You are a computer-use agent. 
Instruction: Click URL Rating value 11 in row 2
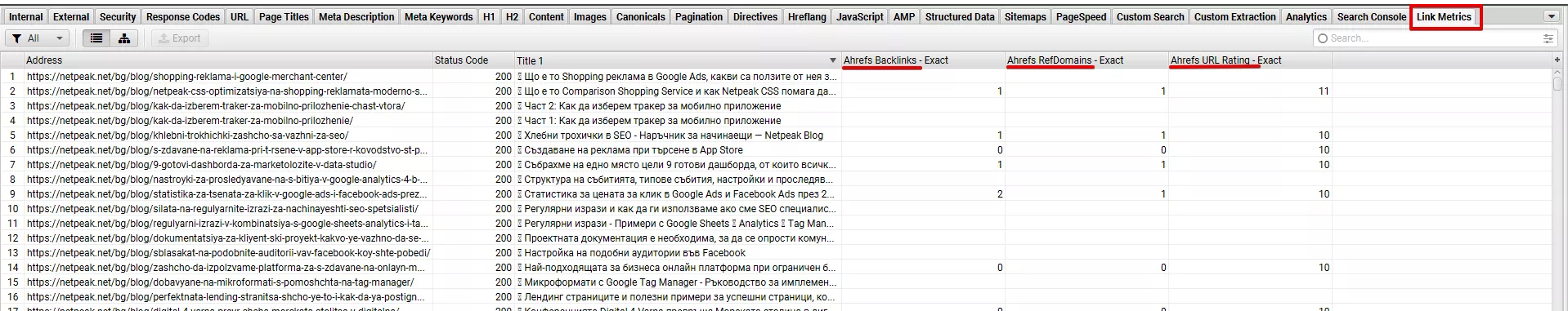(1324, 91)
